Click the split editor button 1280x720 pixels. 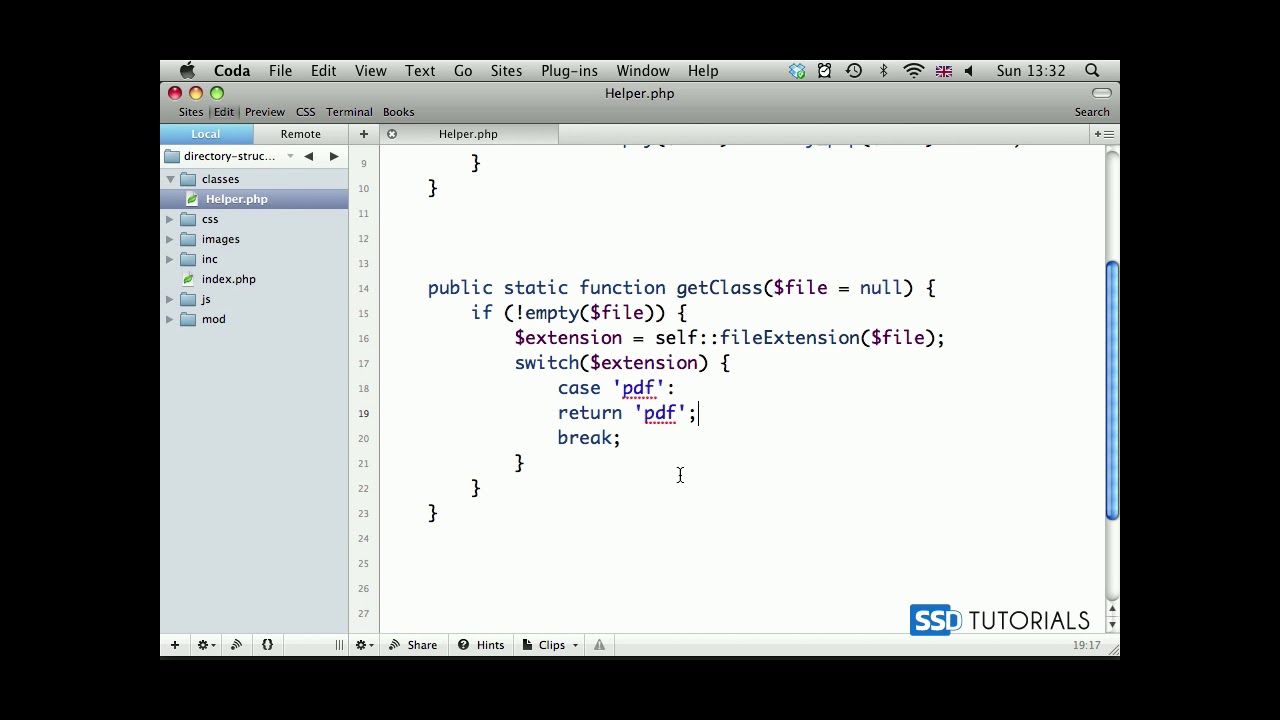coord(1103,134)
